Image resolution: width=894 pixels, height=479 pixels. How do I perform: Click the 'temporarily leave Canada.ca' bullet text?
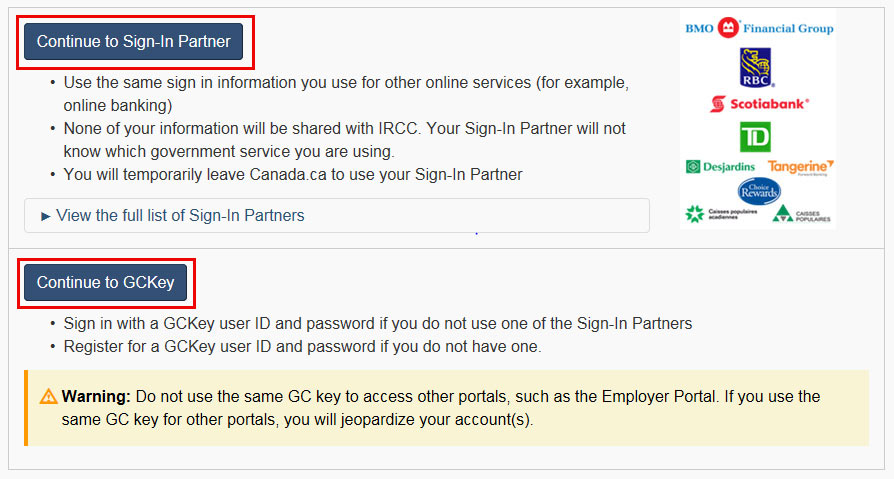point(293,174)
